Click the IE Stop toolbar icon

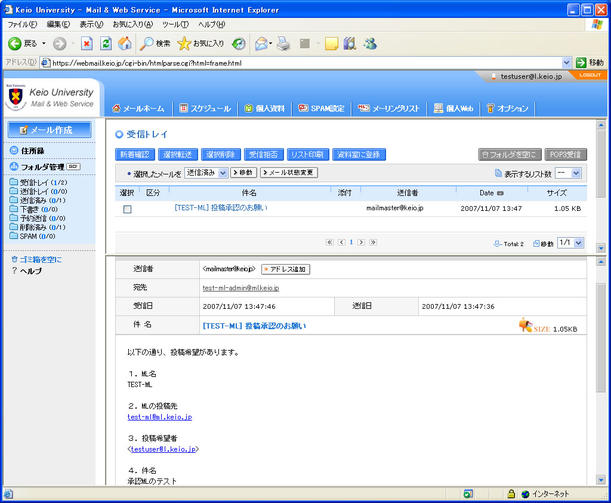tap(87, 44)
